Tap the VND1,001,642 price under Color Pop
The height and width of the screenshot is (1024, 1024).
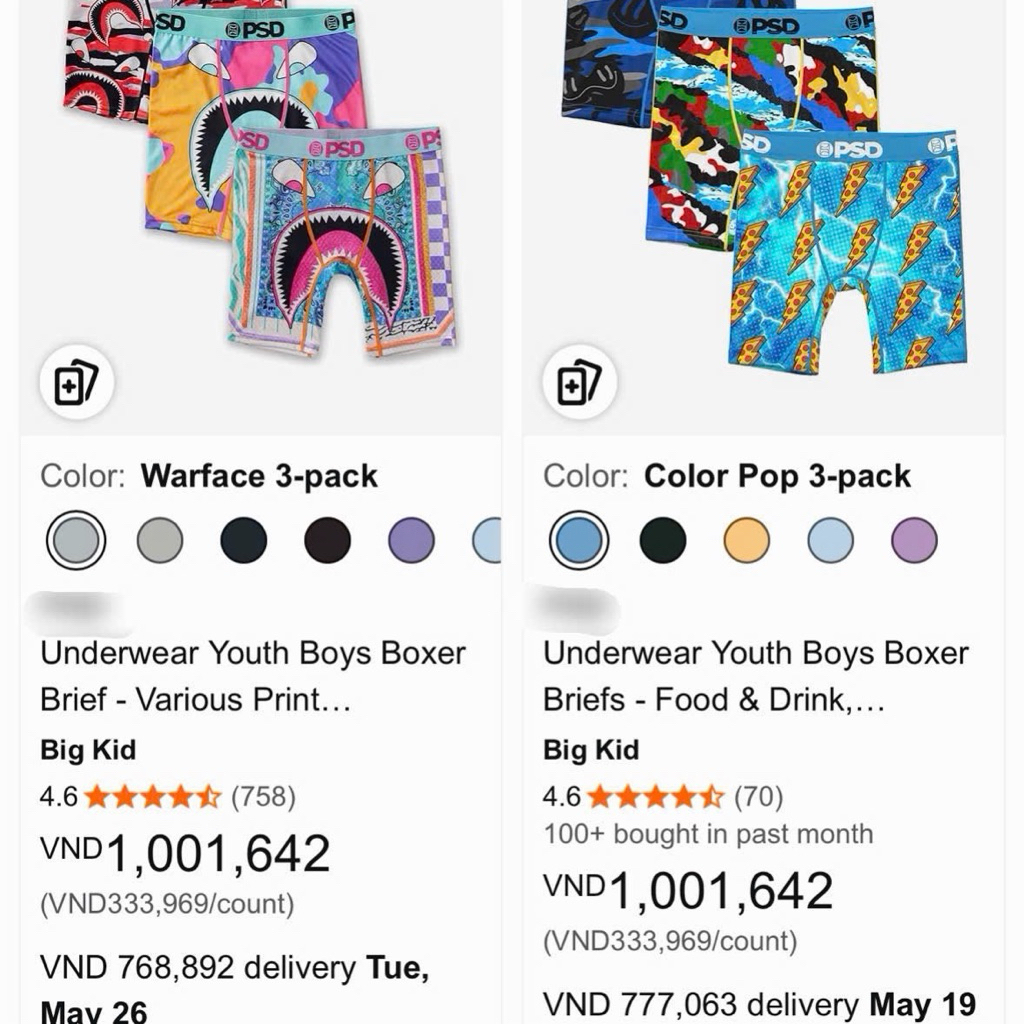coord(688,890)
